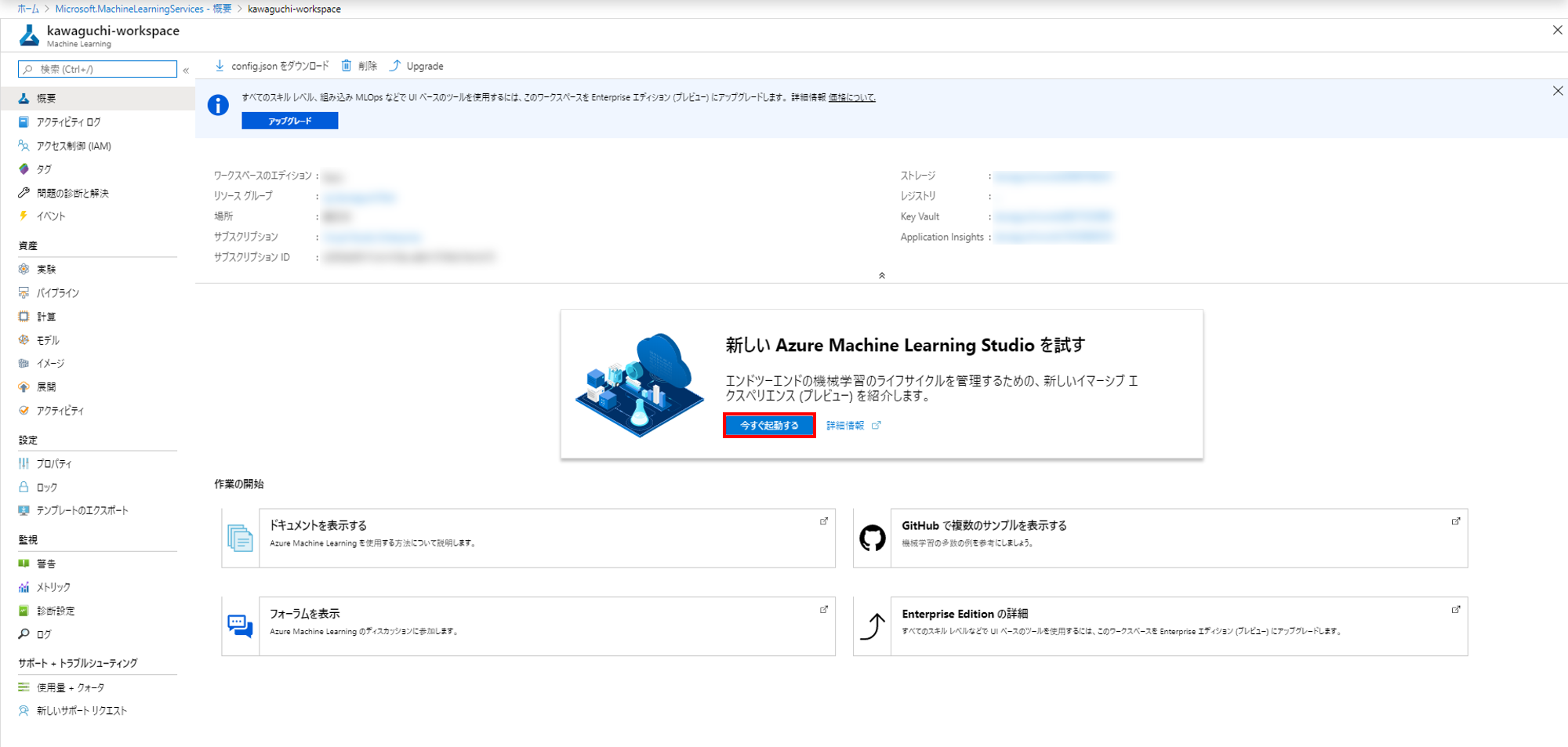Open 実験 experiments in the sidebar
Image resolution: width=1568 pixels, height=747 pixels.
(46, 270)
